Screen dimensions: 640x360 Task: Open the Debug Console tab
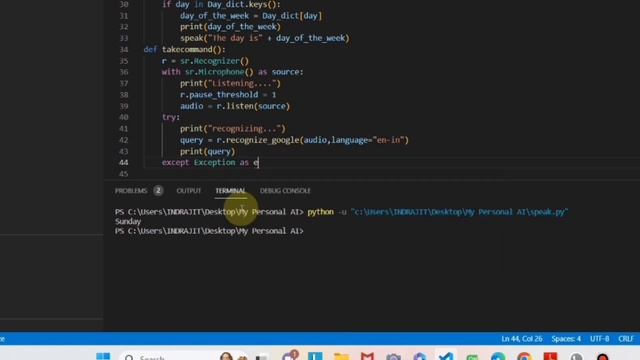point(285,191)
